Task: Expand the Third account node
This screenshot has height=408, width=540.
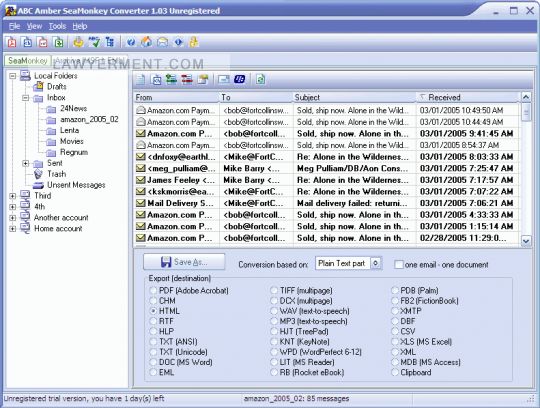Action: (13, 196)
